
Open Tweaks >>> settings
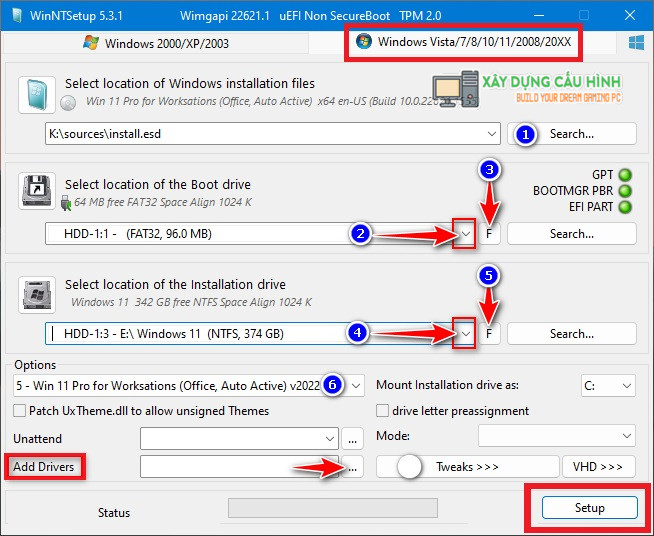click(467, 466)
